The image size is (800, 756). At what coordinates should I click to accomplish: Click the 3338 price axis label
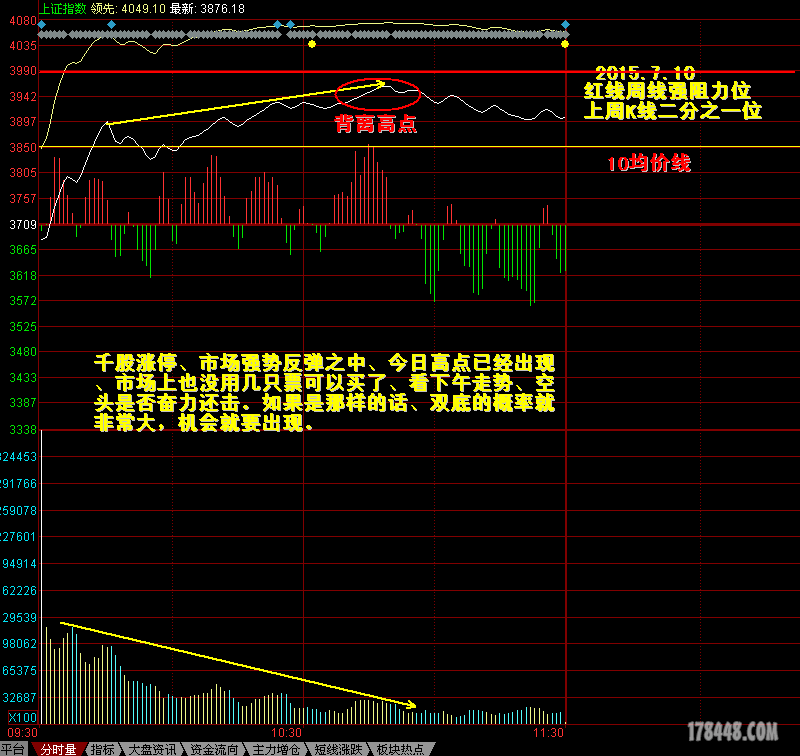click(23, 430)
